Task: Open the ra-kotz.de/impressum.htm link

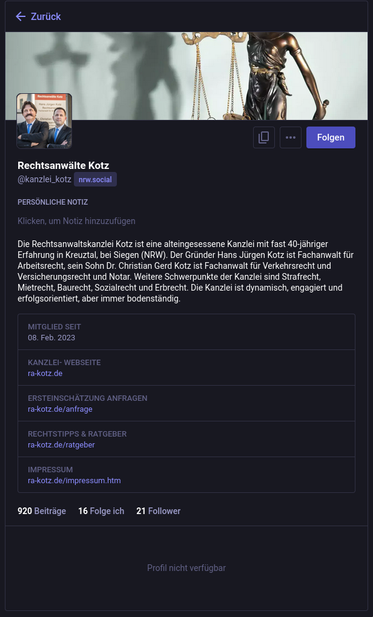Action: (x=74, y=480)
